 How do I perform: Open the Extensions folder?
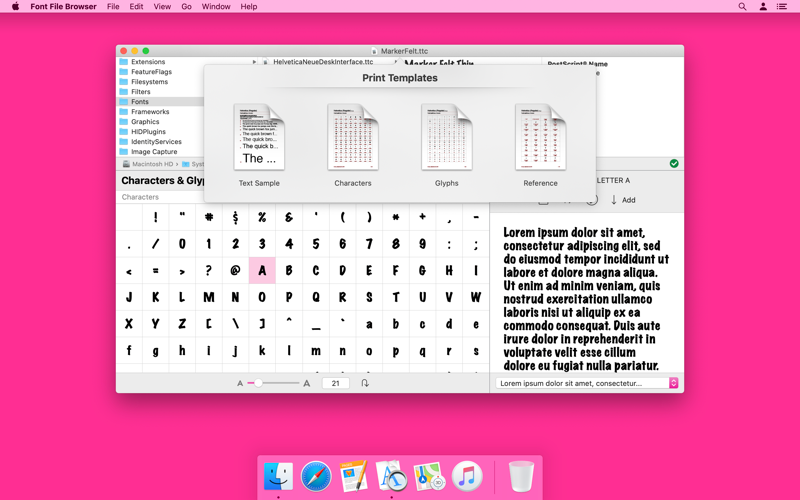148,62
